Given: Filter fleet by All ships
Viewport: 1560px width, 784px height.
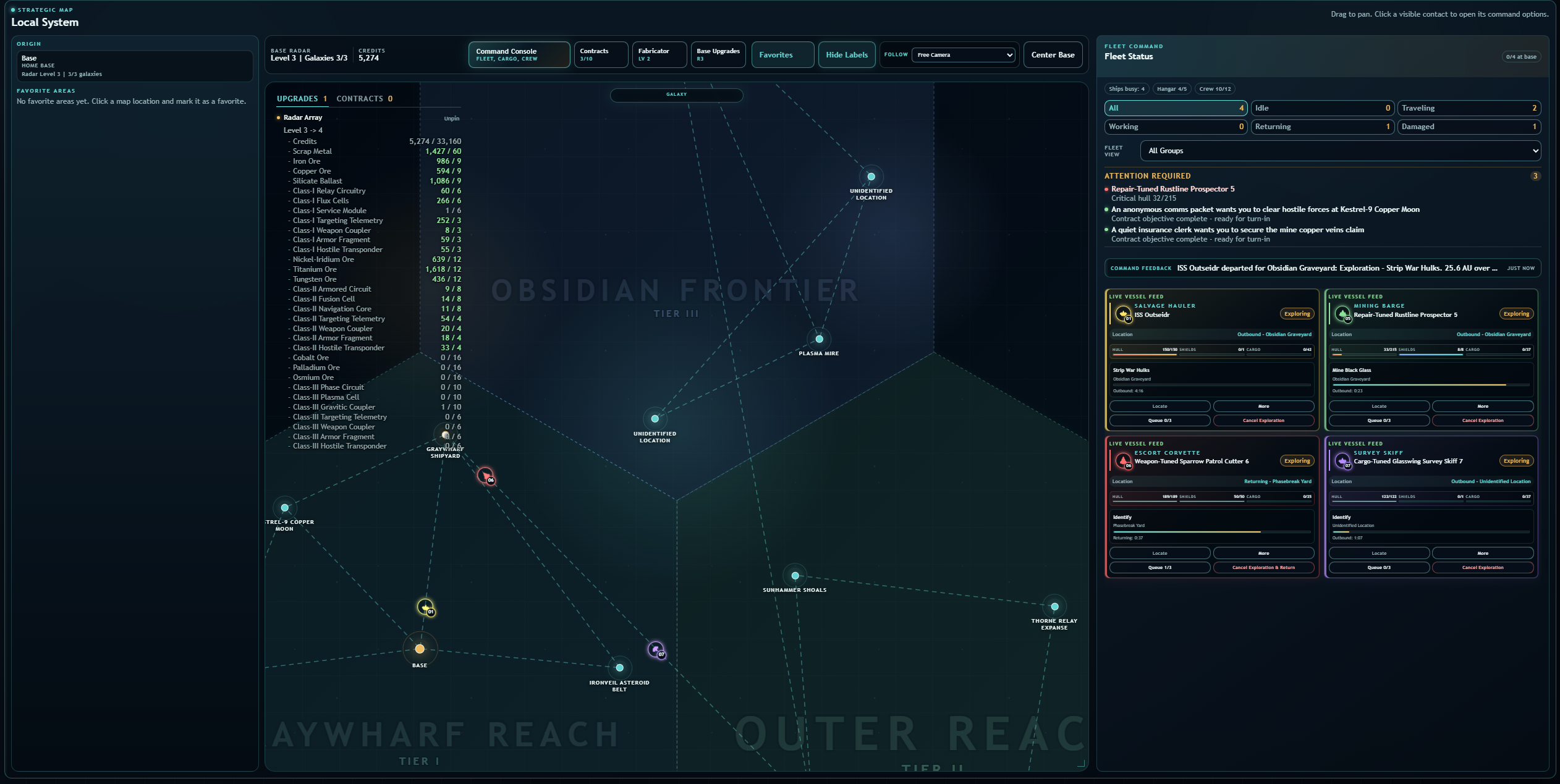Looking at the screenshot, I should [1176, 108].
